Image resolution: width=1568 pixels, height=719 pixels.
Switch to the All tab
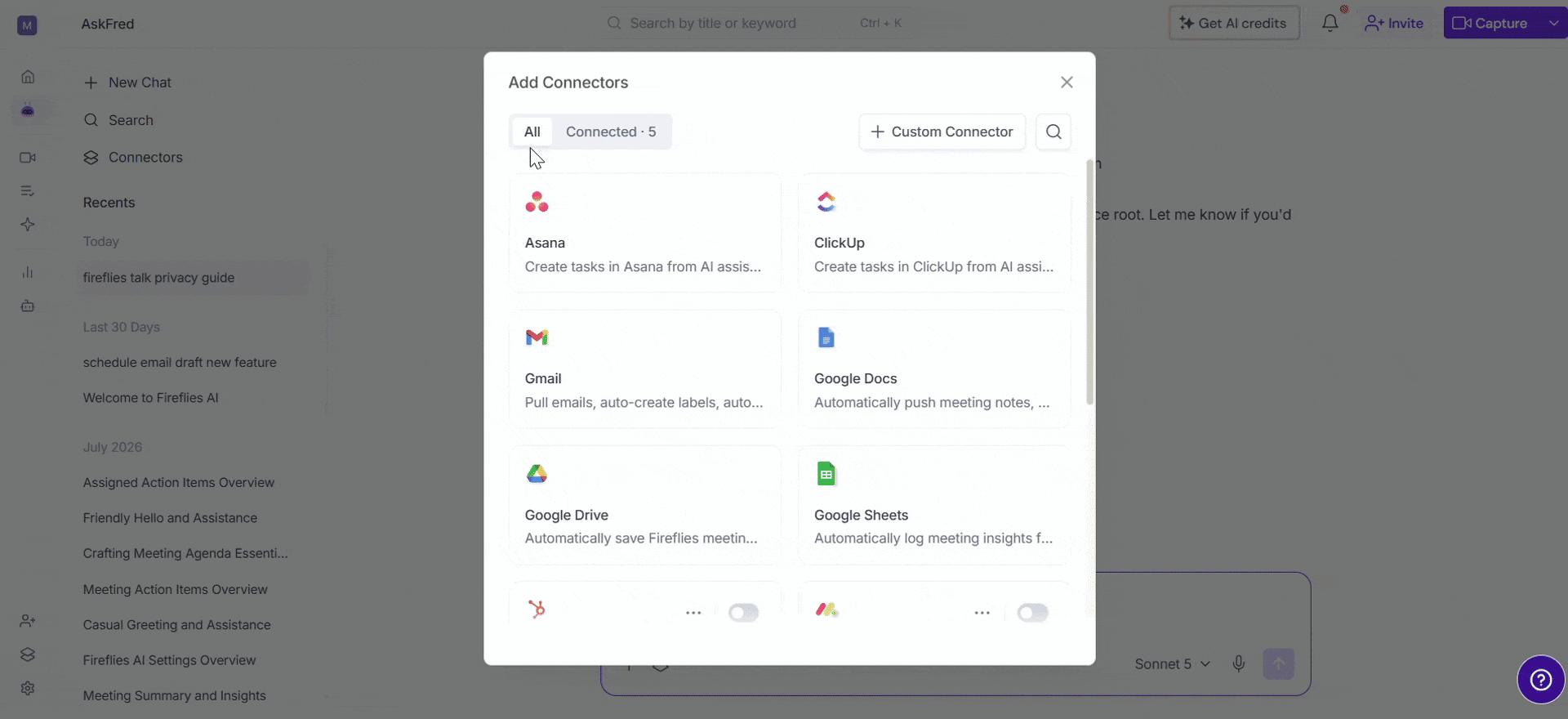[x=532, y=132]
